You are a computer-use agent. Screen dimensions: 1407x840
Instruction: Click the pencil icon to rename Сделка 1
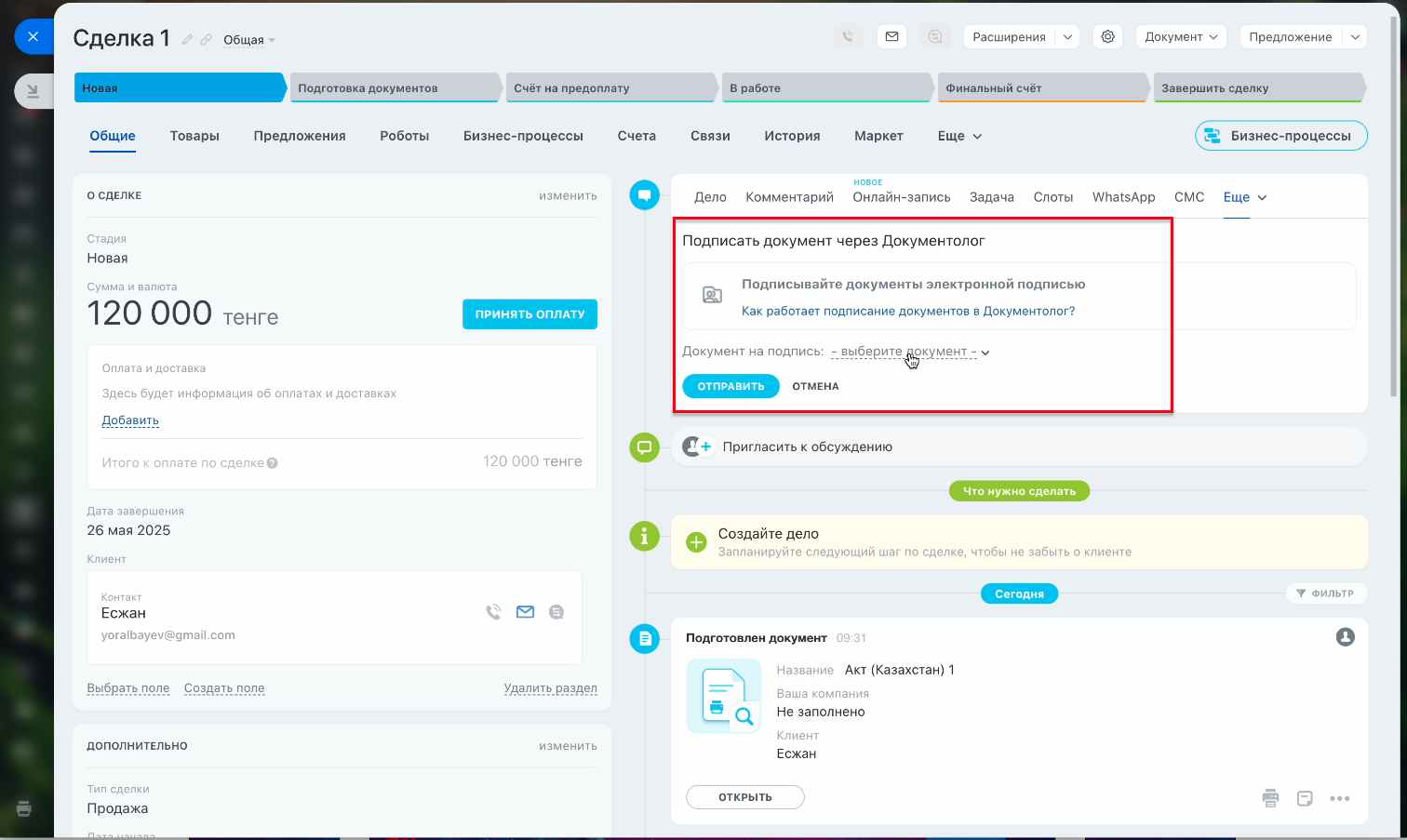coord(187,39)
